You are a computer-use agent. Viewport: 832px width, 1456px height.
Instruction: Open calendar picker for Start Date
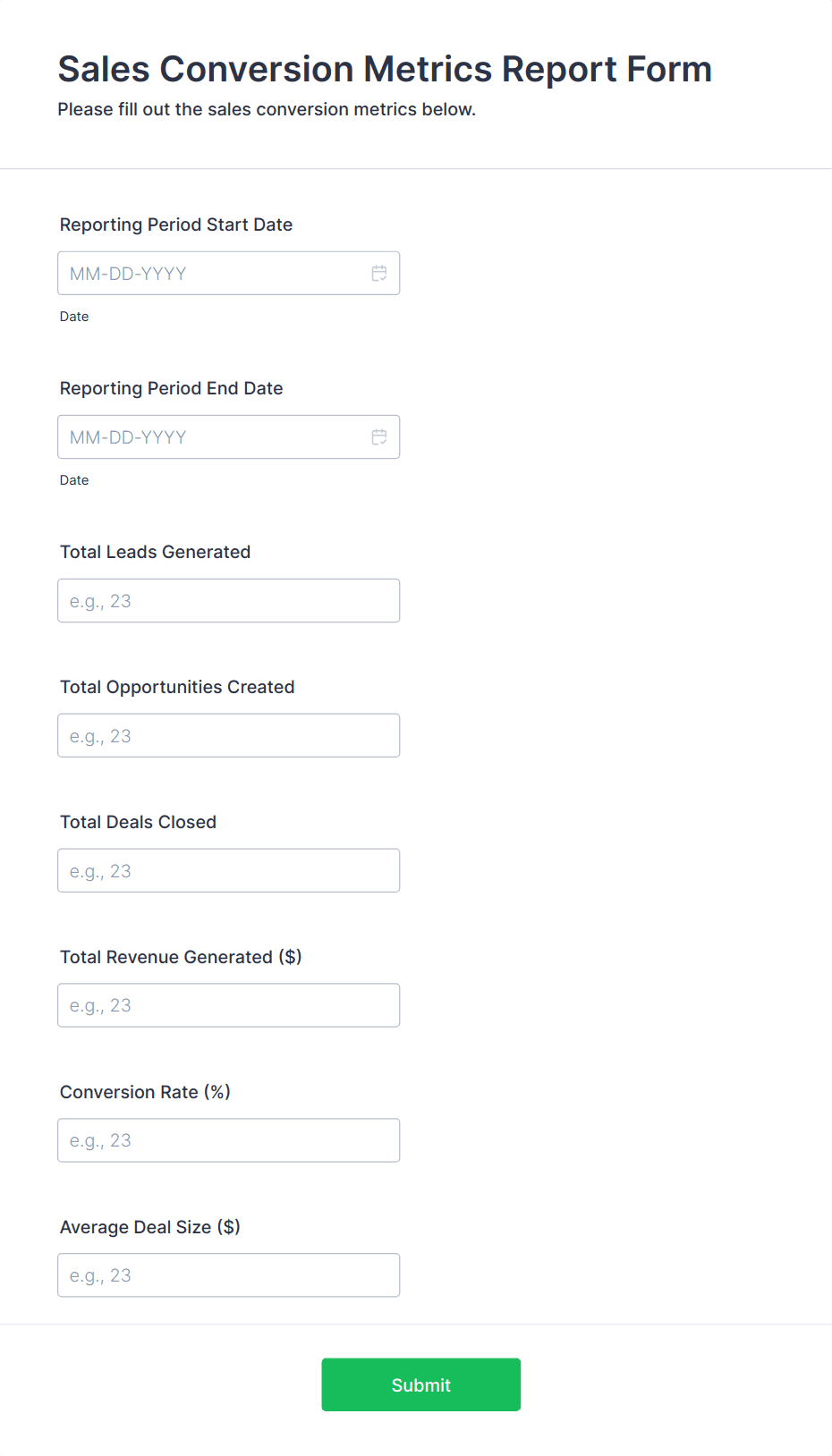click(379, 274)
